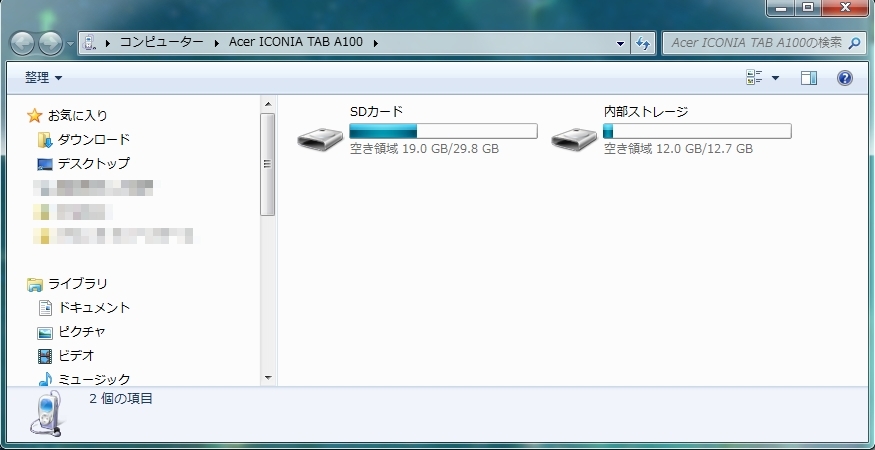Image resolution: width=875 pixels, height=450 pixels.
Task: Select お気に入り in the navigation pane
Action: coord(77,116)
